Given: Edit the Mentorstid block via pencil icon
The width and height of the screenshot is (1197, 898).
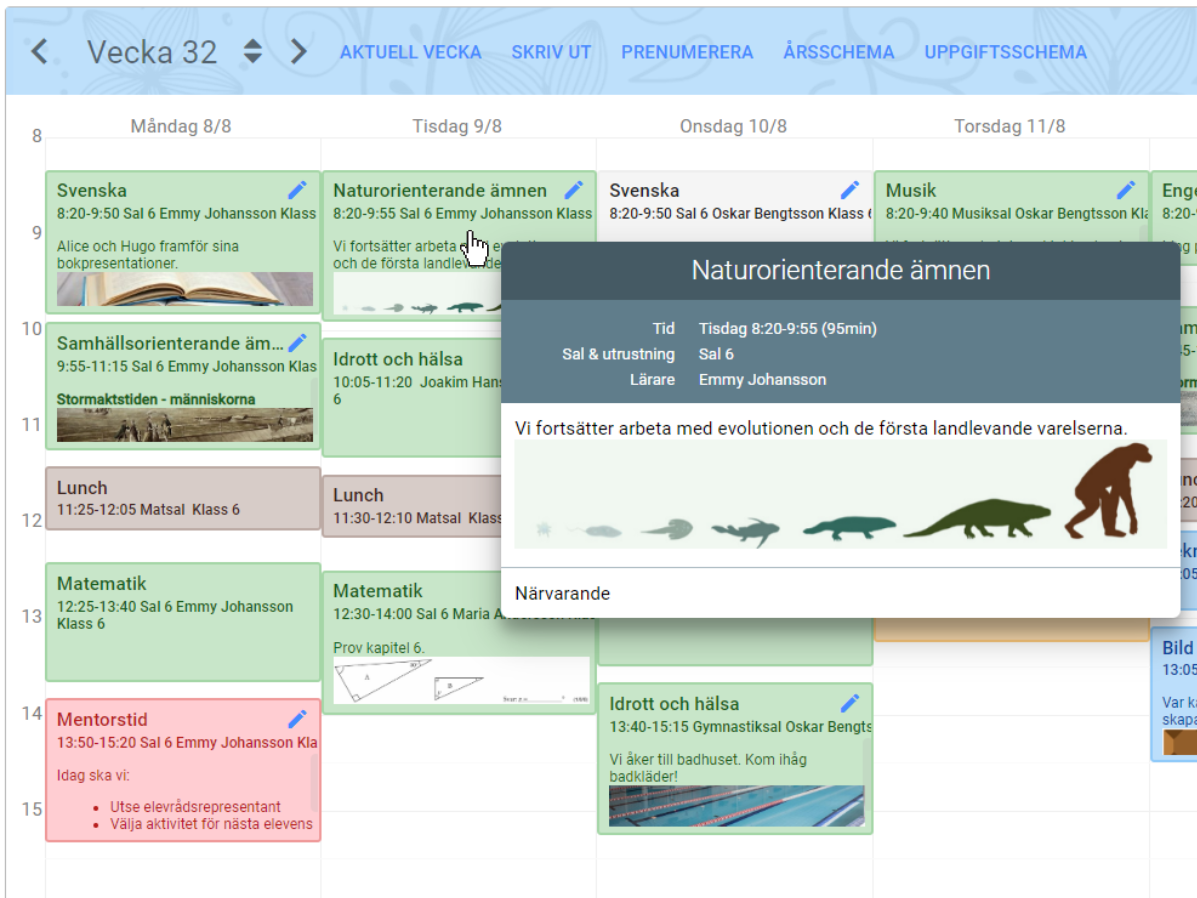Looking at the screenshot, I should pyautogui.click(x=297, y=719).
